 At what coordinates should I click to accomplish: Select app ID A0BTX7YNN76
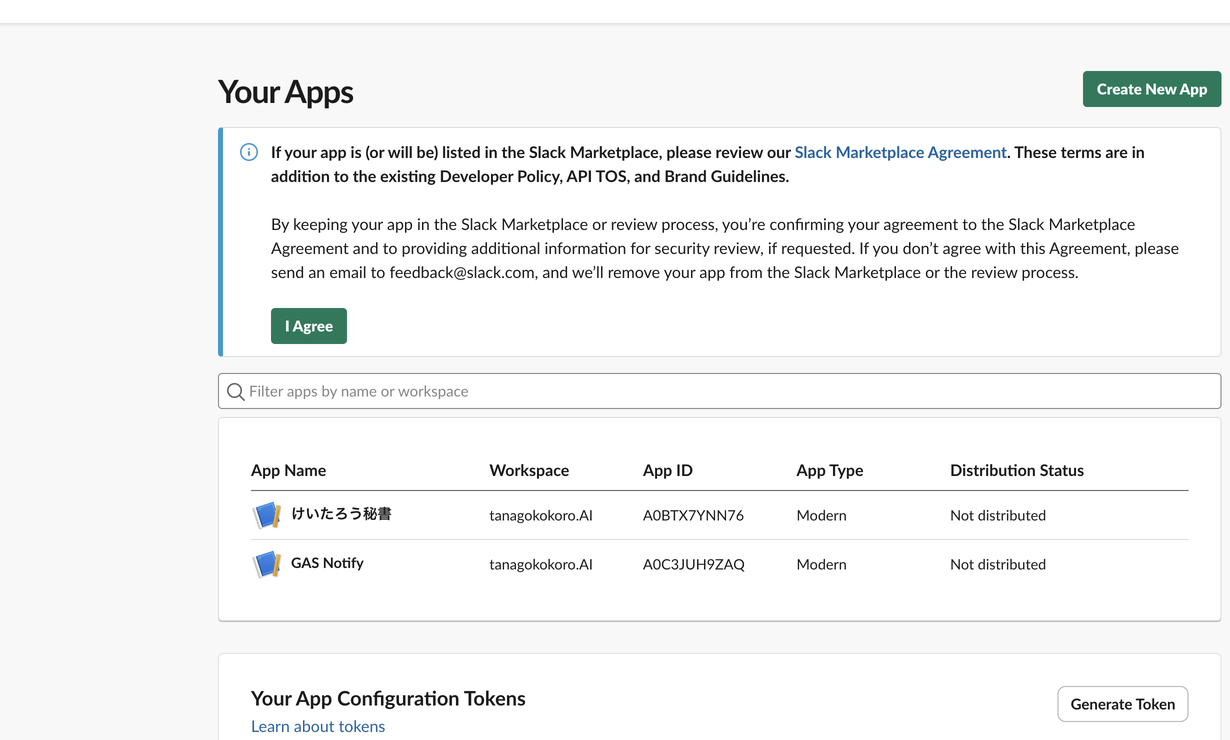click(x=693, y=515)
